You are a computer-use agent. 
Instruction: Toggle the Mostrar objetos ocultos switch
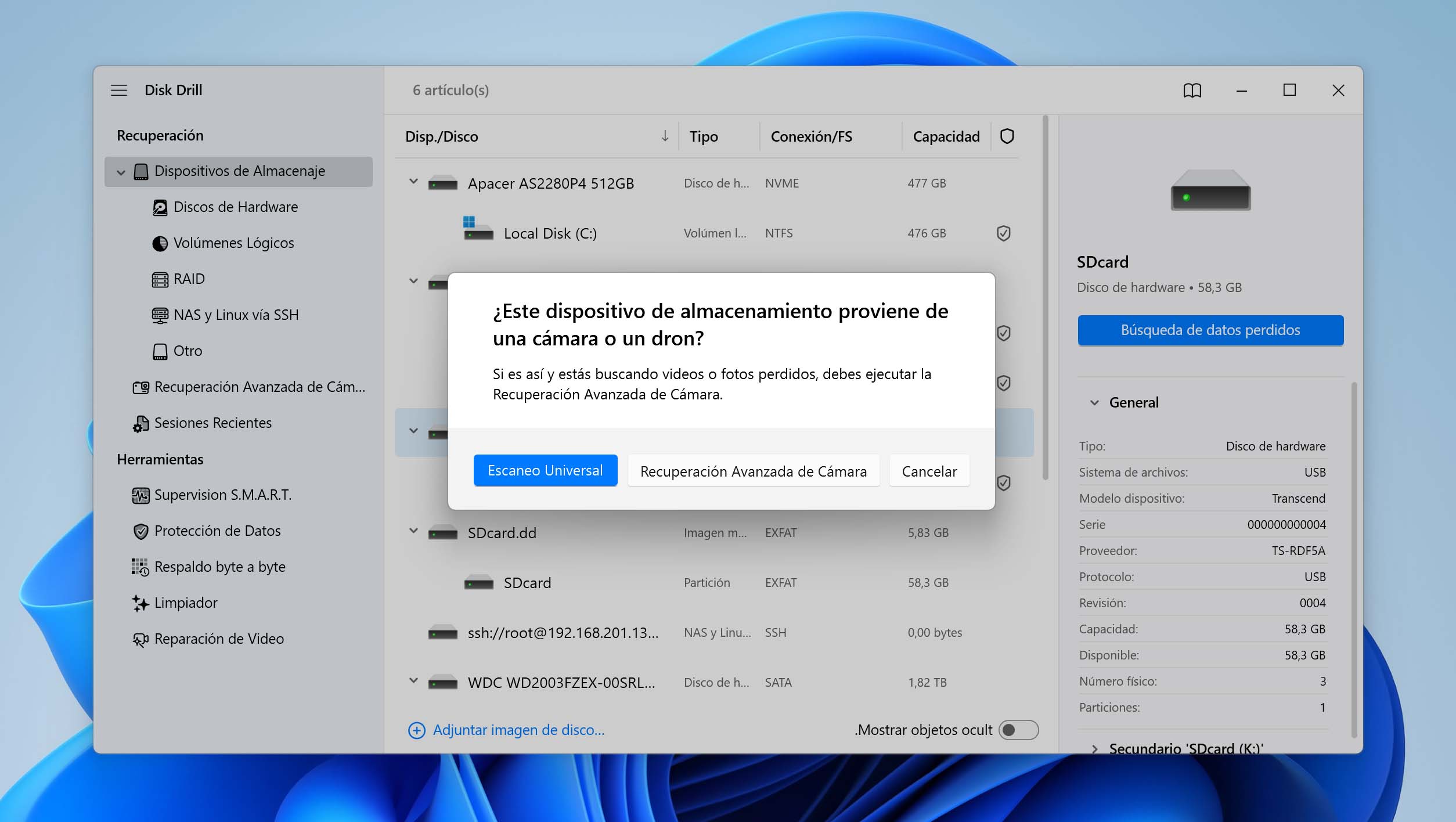(x=1018, y=730)
